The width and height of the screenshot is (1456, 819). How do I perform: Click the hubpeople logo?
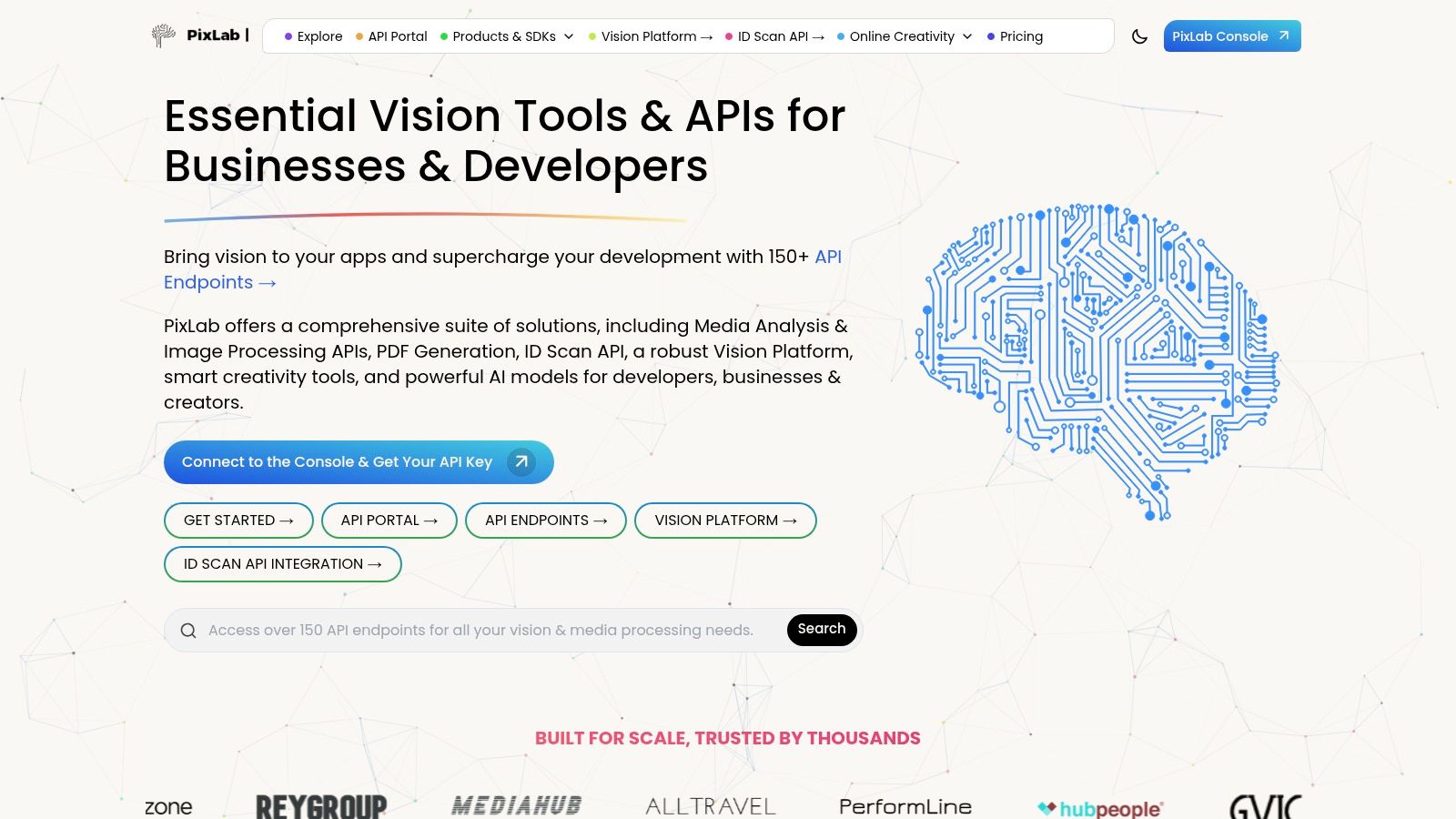point(1100,808)
